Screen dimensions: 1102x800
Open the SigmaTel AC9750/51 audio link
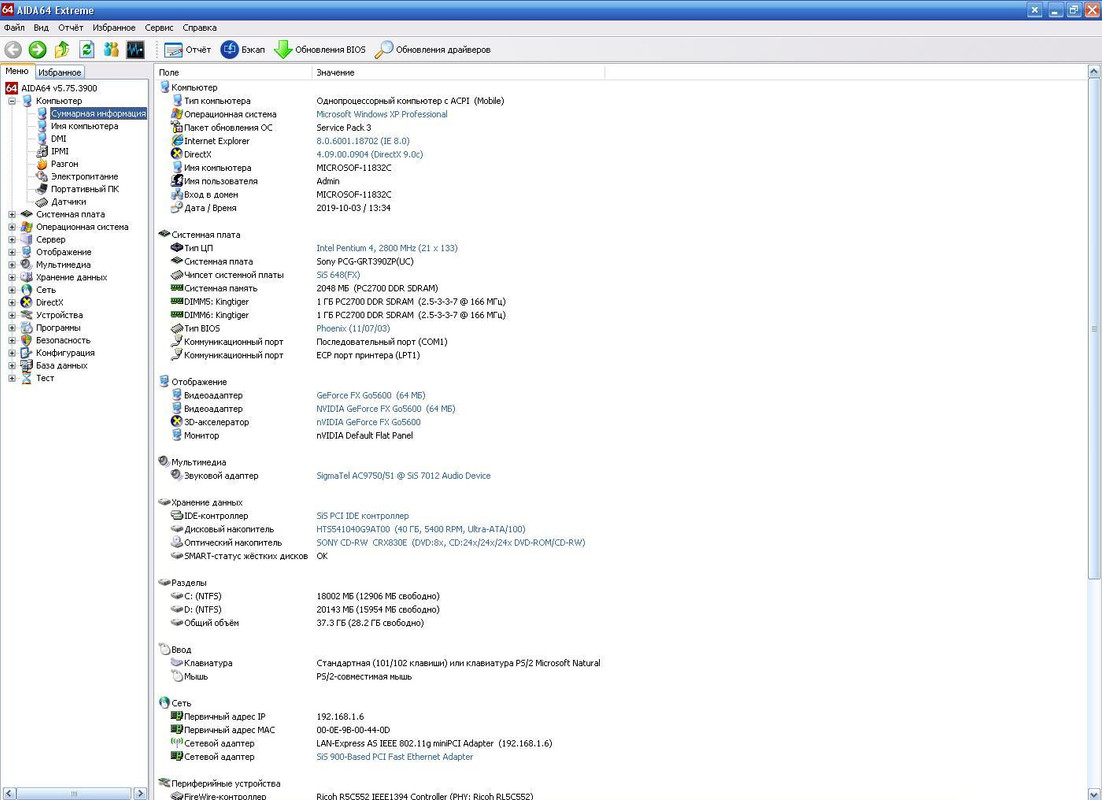tap(403, 476)
